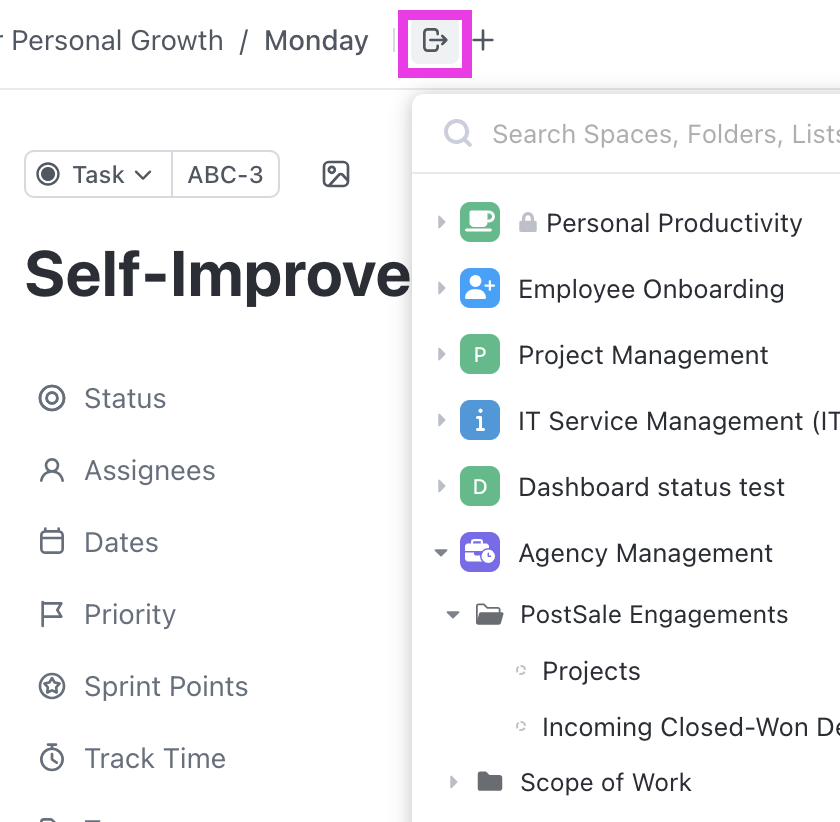
Task: Click the Track Time clock icon
Action: pos(52,758)
